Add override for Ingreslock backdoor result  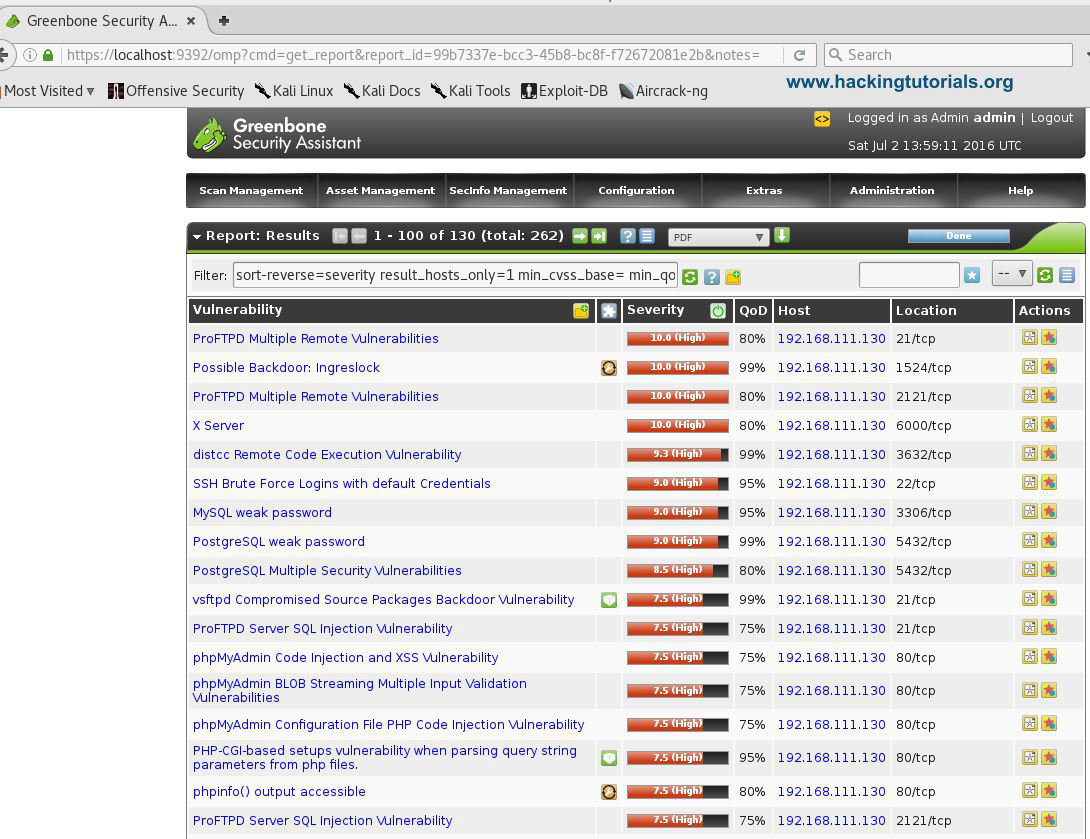(x=1049, y=366)
